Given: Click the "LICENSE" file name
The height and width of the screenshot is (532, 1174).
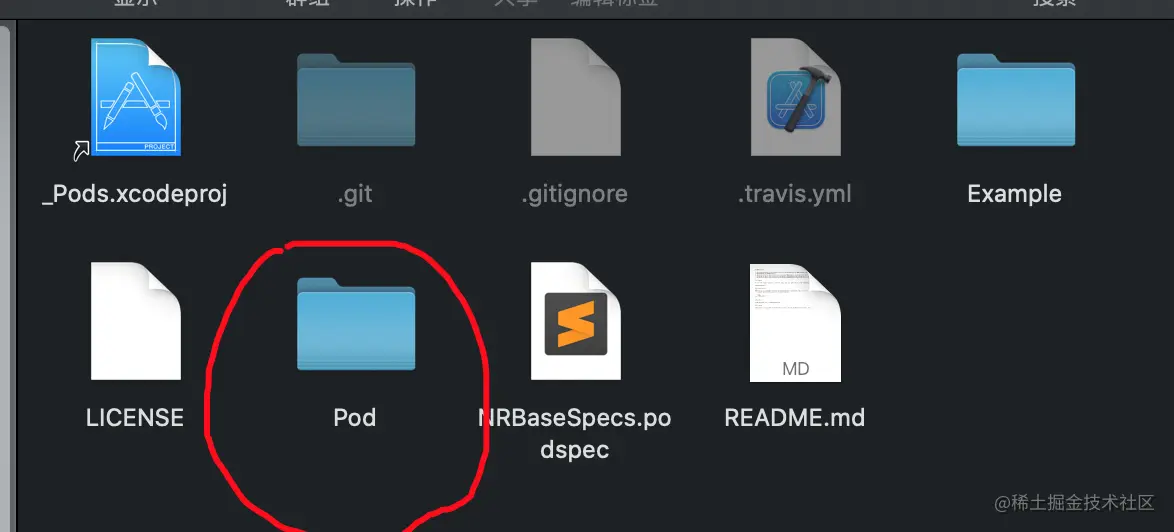Looking at the screenshot, I should pos(135,418).
